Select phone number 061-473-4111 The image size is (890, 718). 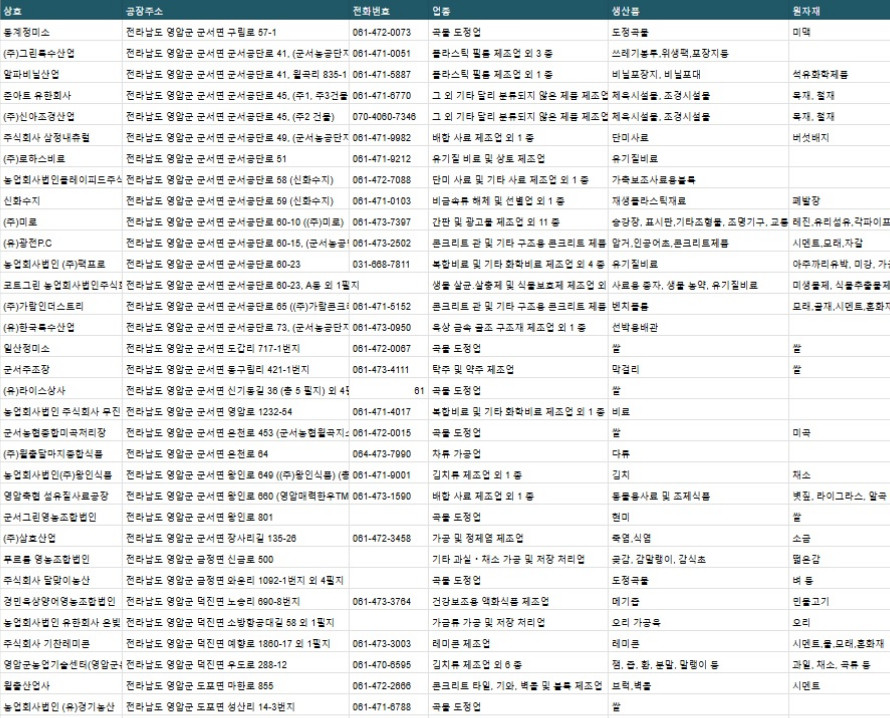389,370
